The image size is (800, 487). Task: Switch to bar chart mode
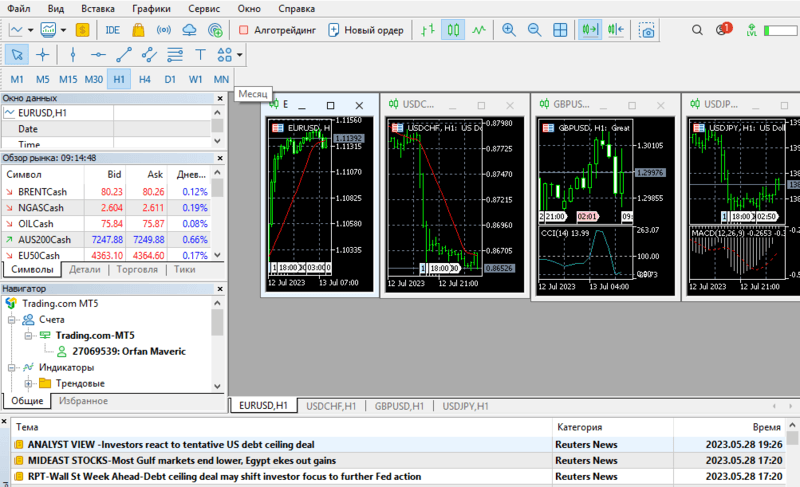[x=428, y=30]
